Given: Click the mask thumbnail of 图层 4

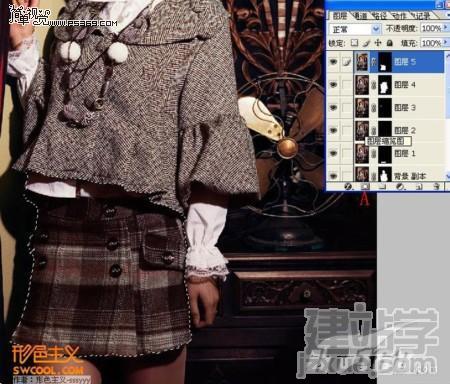Looking at the screenshot, I should pos(385,85).
